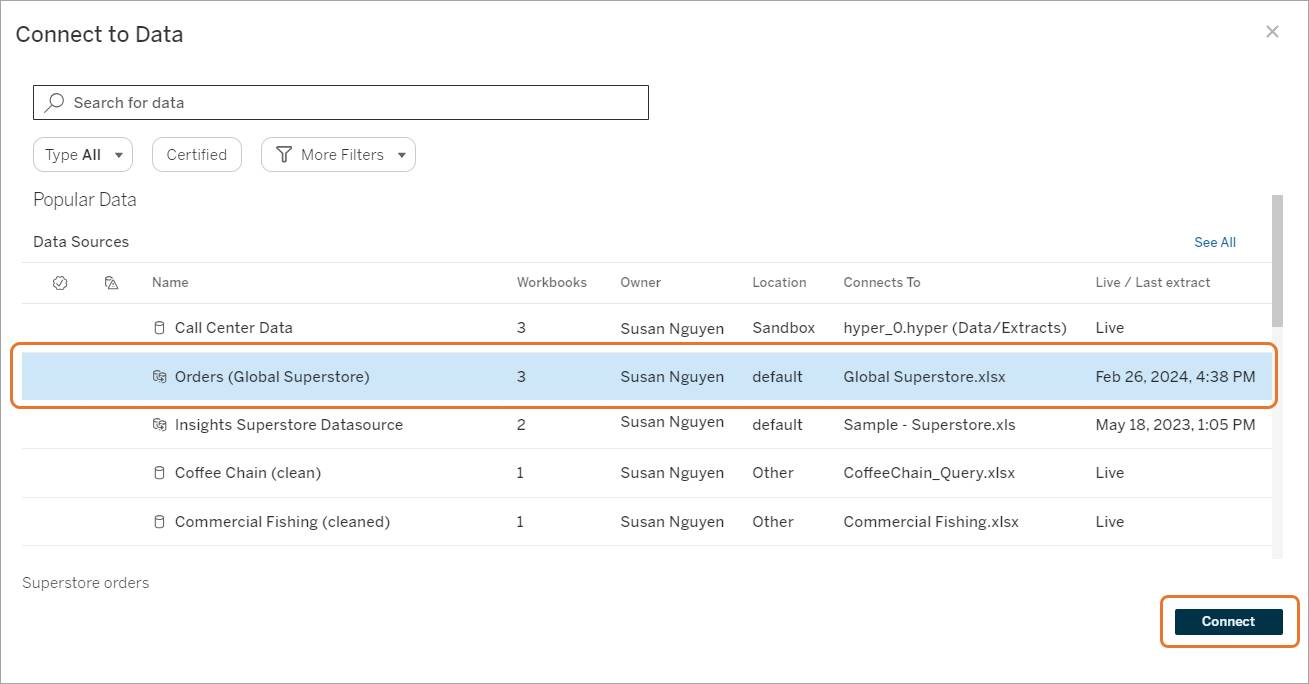The width and height of the screenshot is (1309, 684).
Task: Focus the Search for data field
Action: [341, 102]
